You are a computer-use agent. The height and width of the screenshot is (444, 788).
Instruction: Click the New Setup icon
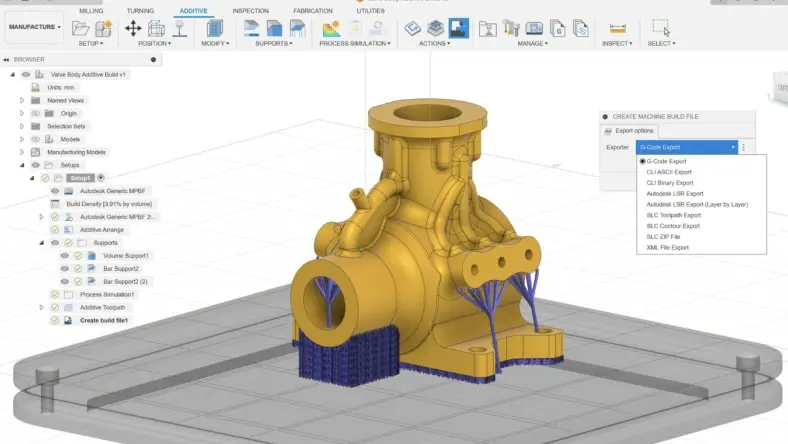(104, 28)
